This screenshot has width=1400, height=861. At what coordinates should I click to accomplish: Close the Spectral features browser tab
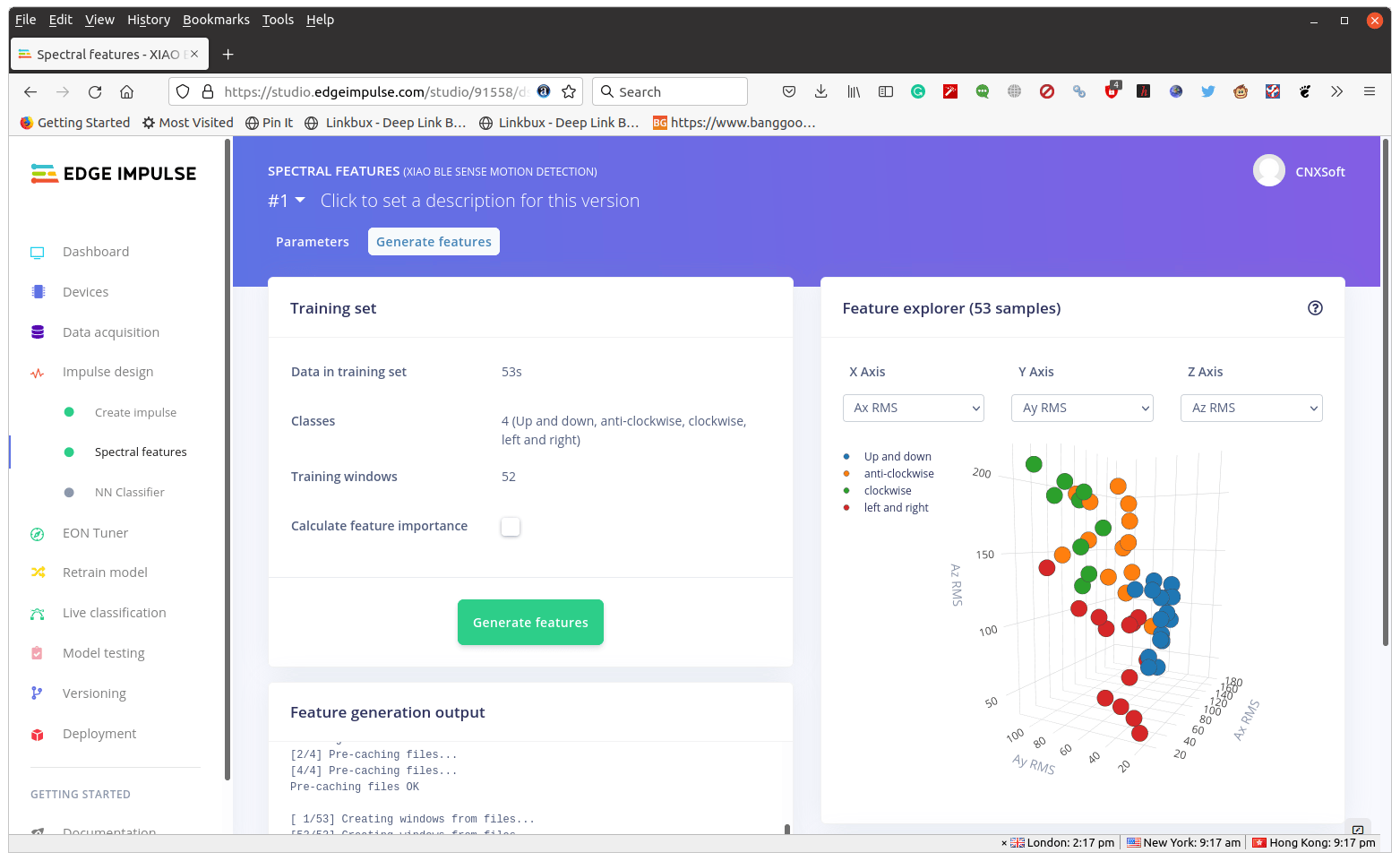[x=194, y=55]
